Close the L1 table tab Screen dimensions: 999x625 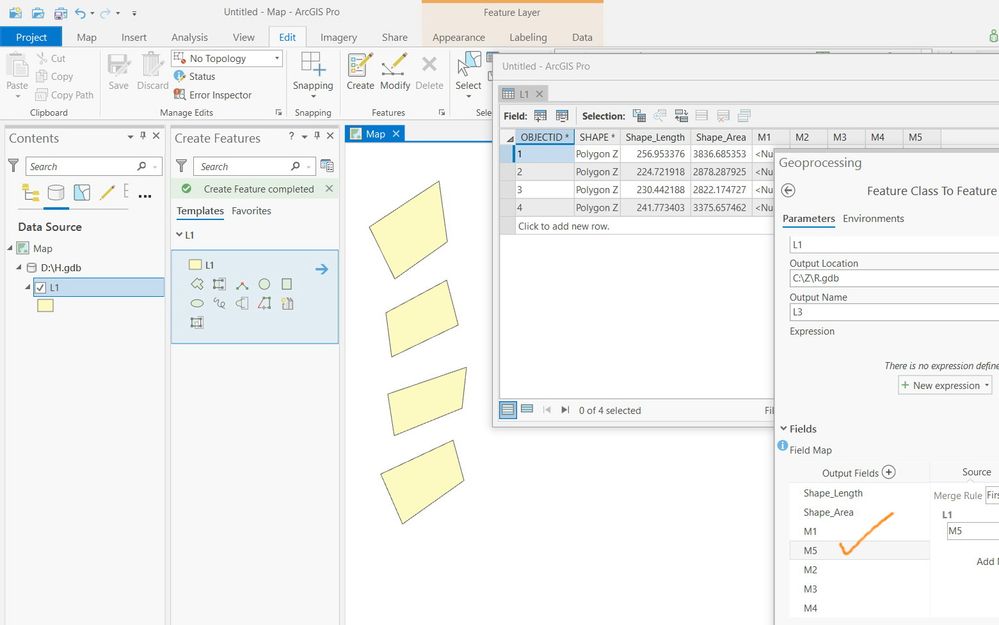(539, 94)
